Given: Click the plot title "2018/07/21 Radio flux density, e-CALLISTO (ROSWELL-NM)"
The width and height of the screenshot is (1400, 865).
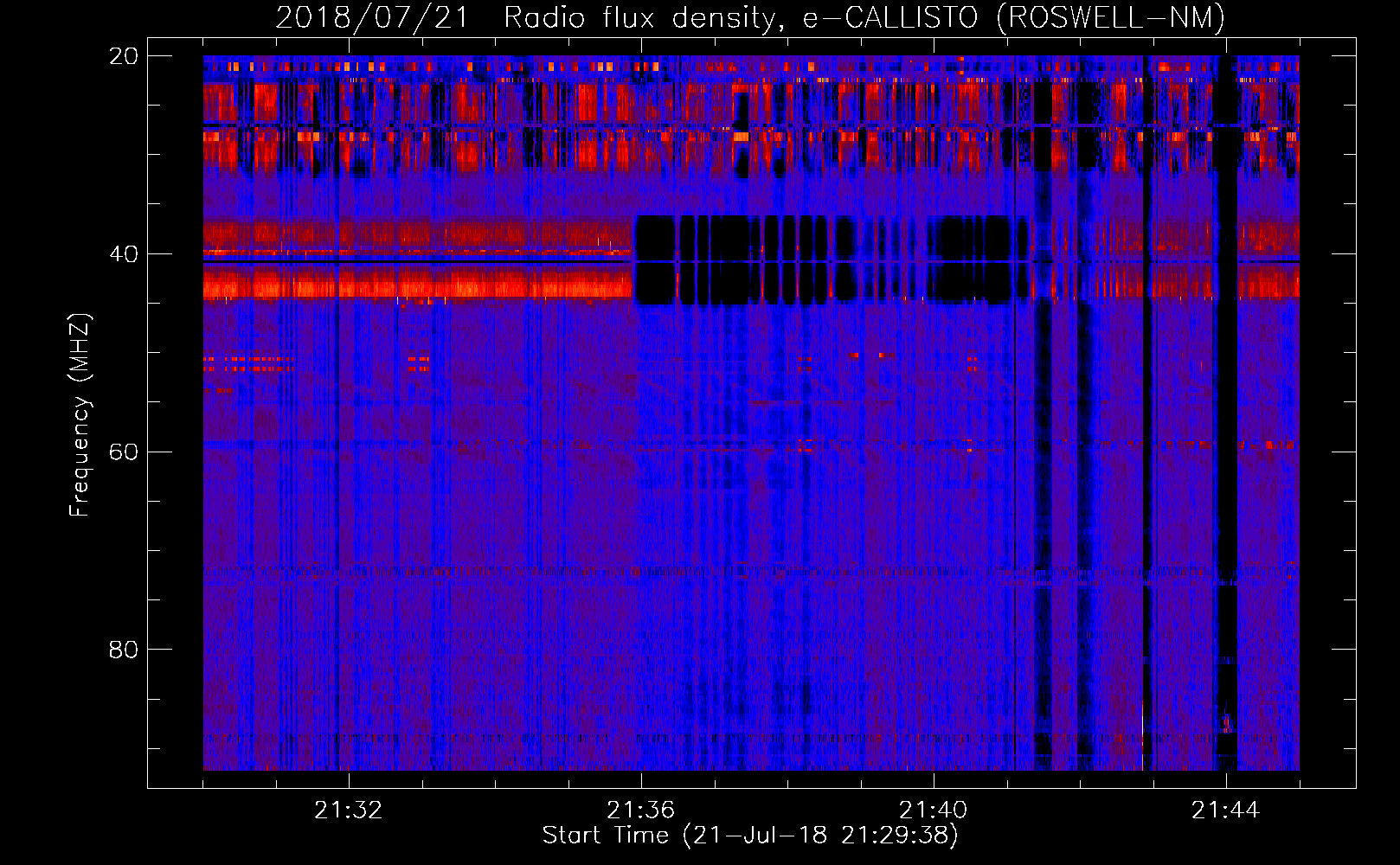Looking at the screenshot, I should tap(750, 17).
